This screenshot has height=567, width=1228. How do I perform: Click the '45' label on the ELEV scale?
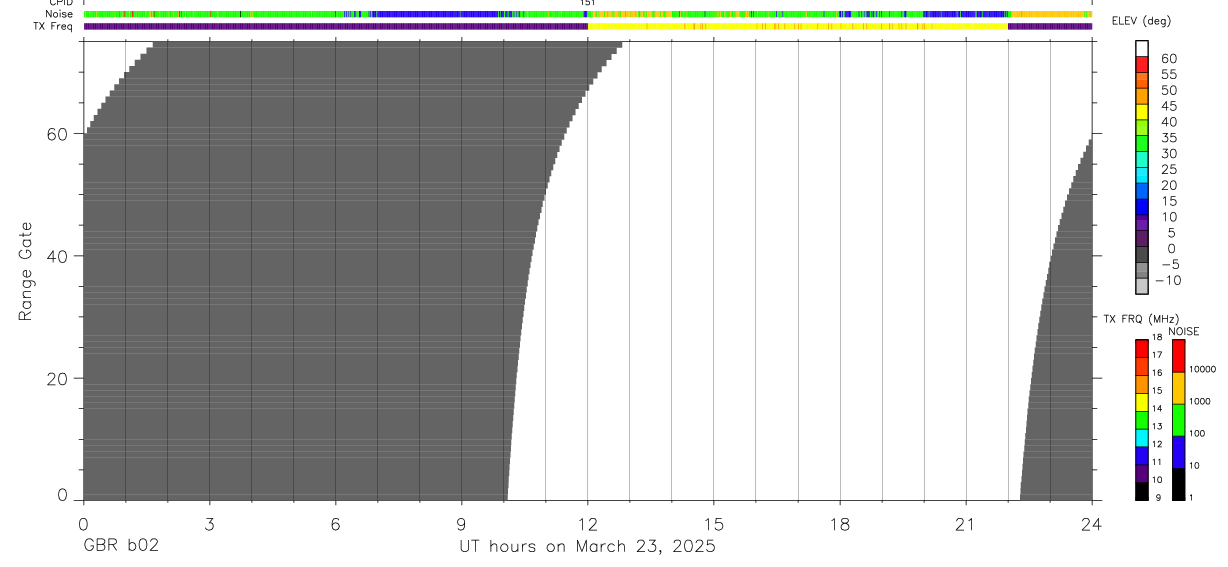coord(1168,106)
